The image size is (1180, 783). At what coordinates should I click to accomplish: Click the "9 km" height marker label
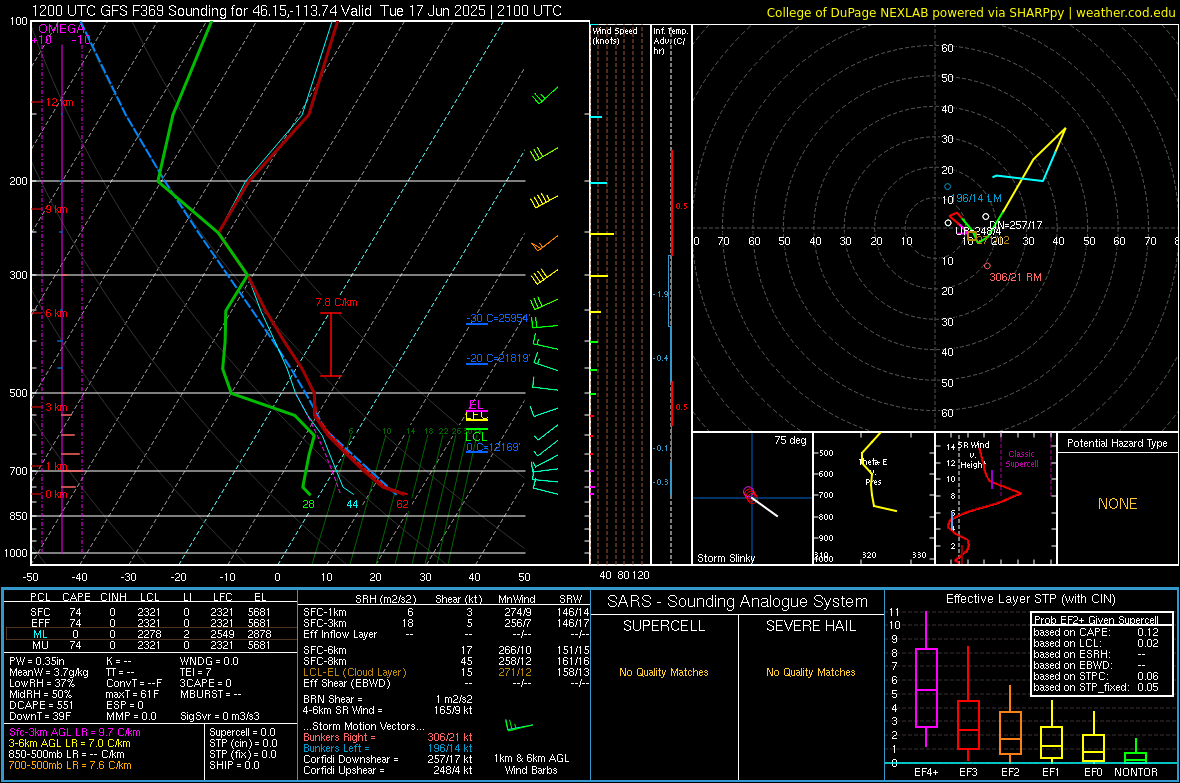(56, 209)
